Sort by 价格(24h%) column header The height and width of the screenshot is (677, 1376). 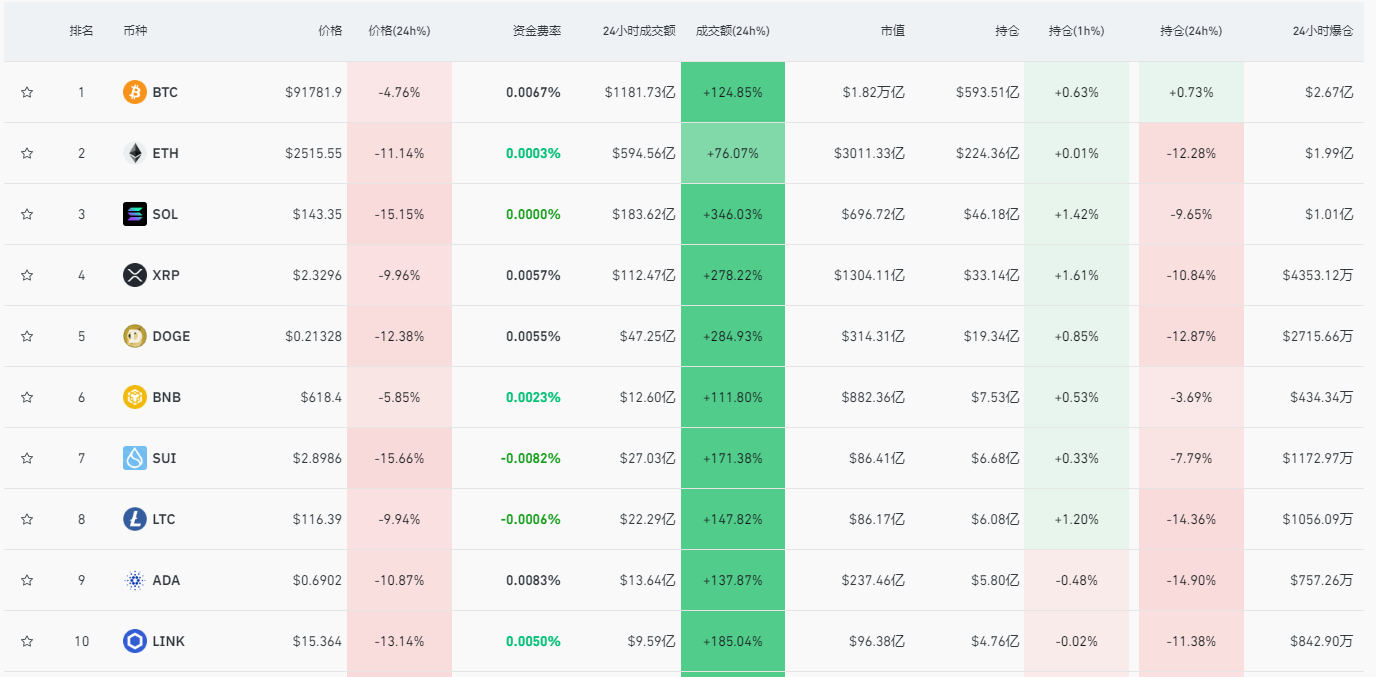pyautogui.click(x=399, y=31)
